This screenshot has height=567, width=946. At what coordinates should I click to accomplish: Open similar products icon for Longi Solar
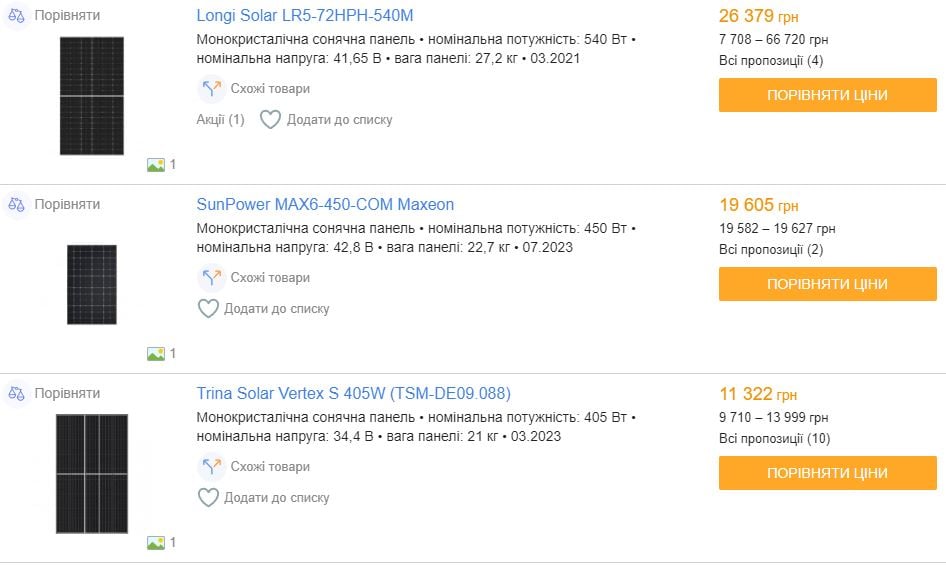point(211,89)
